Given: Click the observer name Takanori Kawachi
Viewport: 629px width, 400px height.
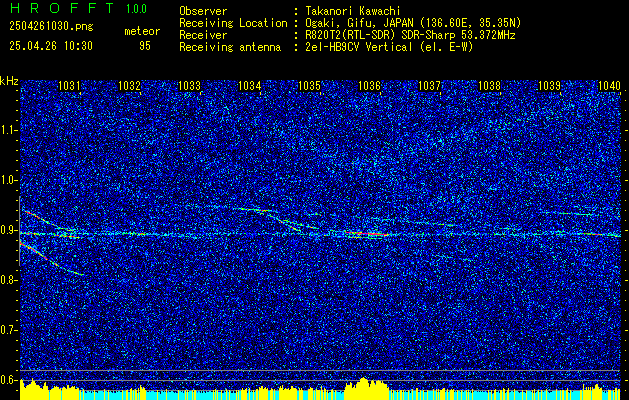Looking at the screenshot, I should [x=353, y=11].
